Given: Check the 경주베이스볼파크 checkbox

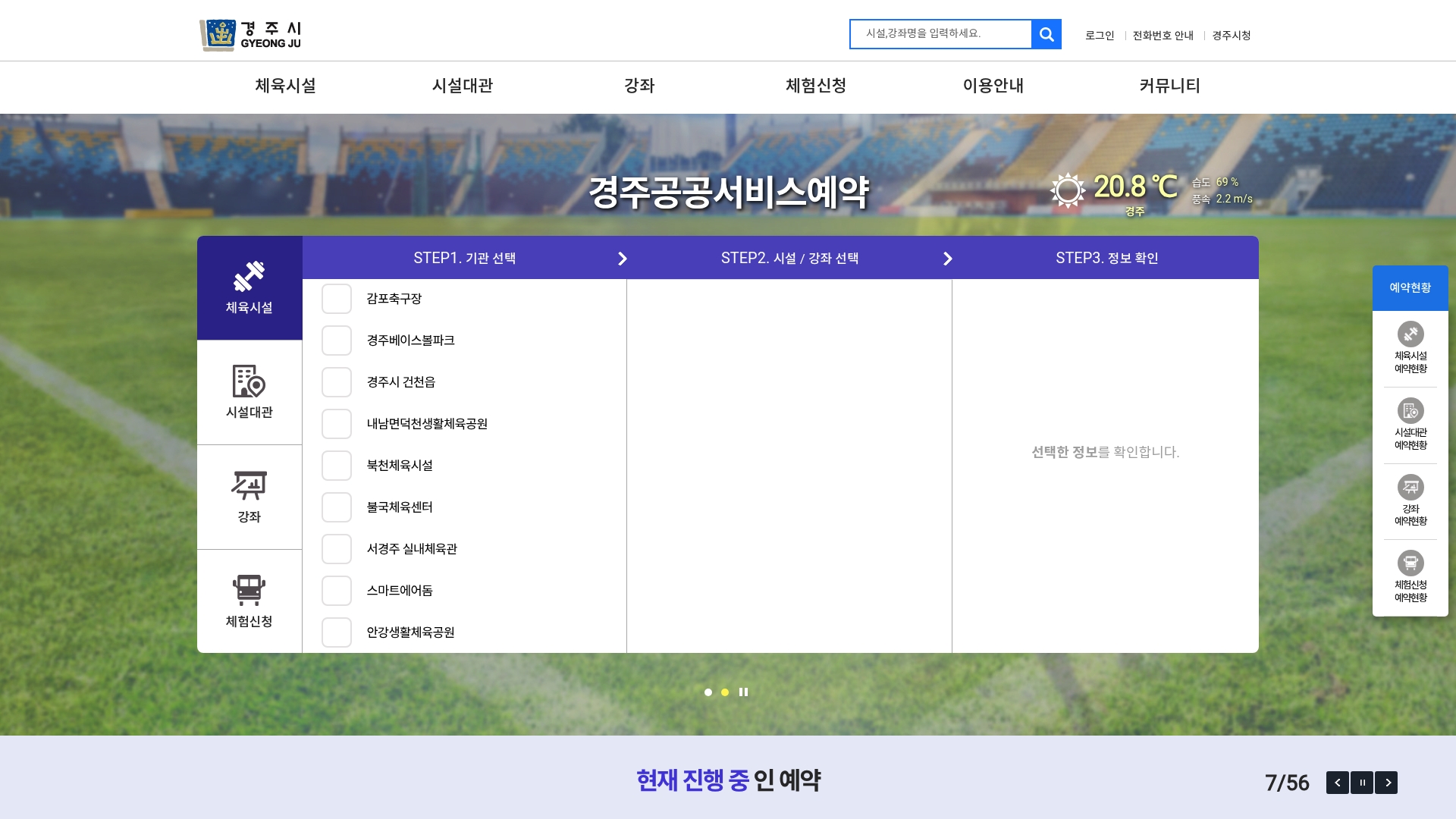Looking at the screenshot, I should coord(337,340).
